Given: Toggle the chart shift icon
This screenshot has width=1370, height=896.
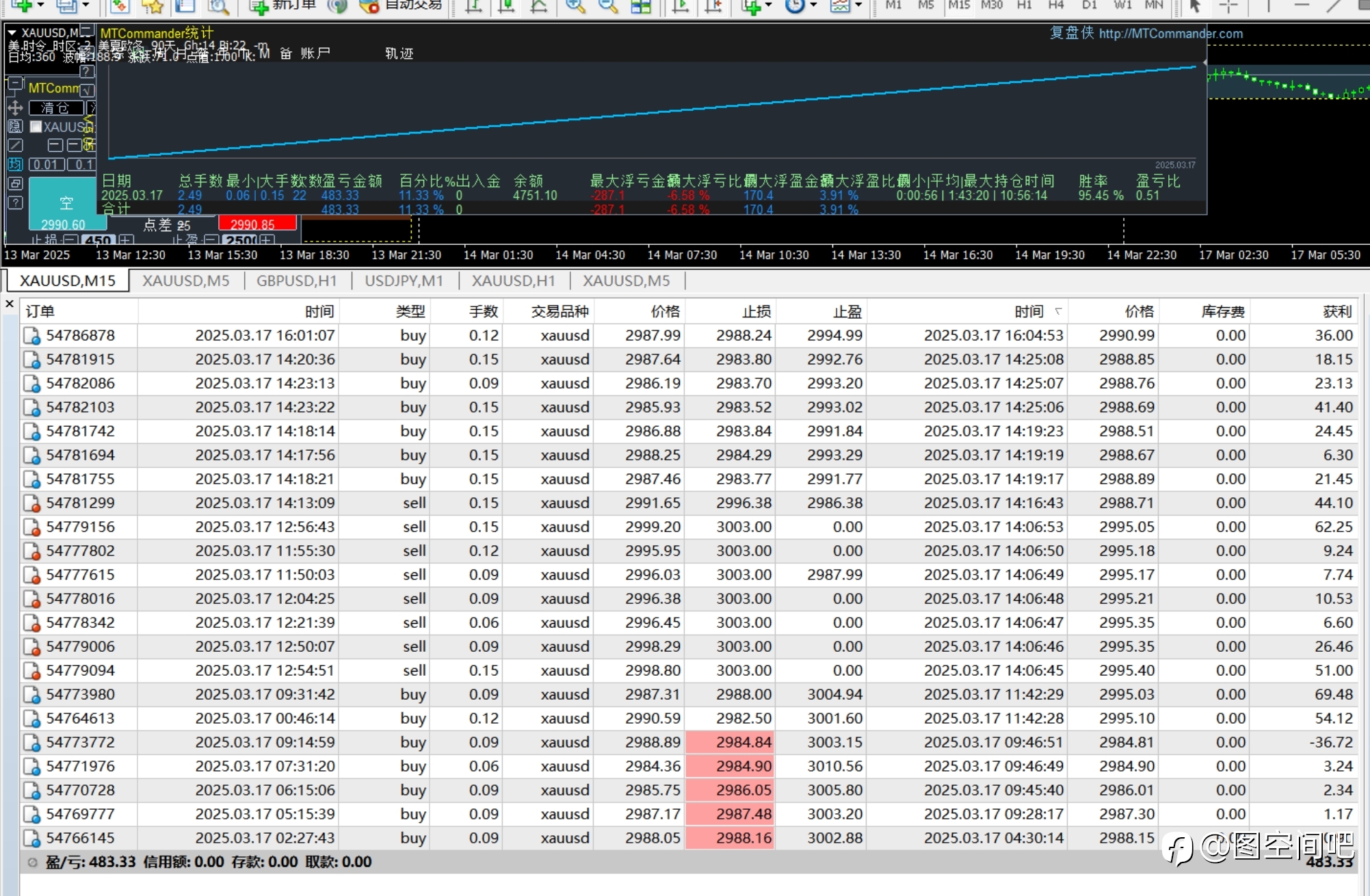Looking at the screenshot, I should (713, 6).
